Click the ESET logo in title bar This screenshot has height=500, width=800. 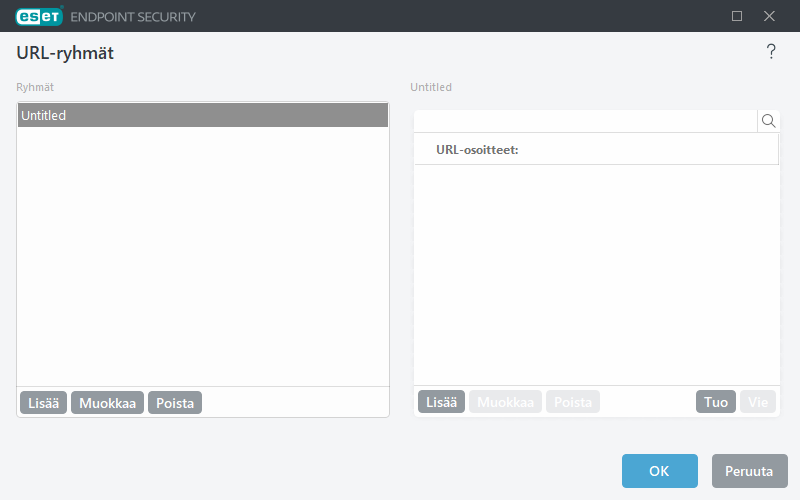(39, 16)
